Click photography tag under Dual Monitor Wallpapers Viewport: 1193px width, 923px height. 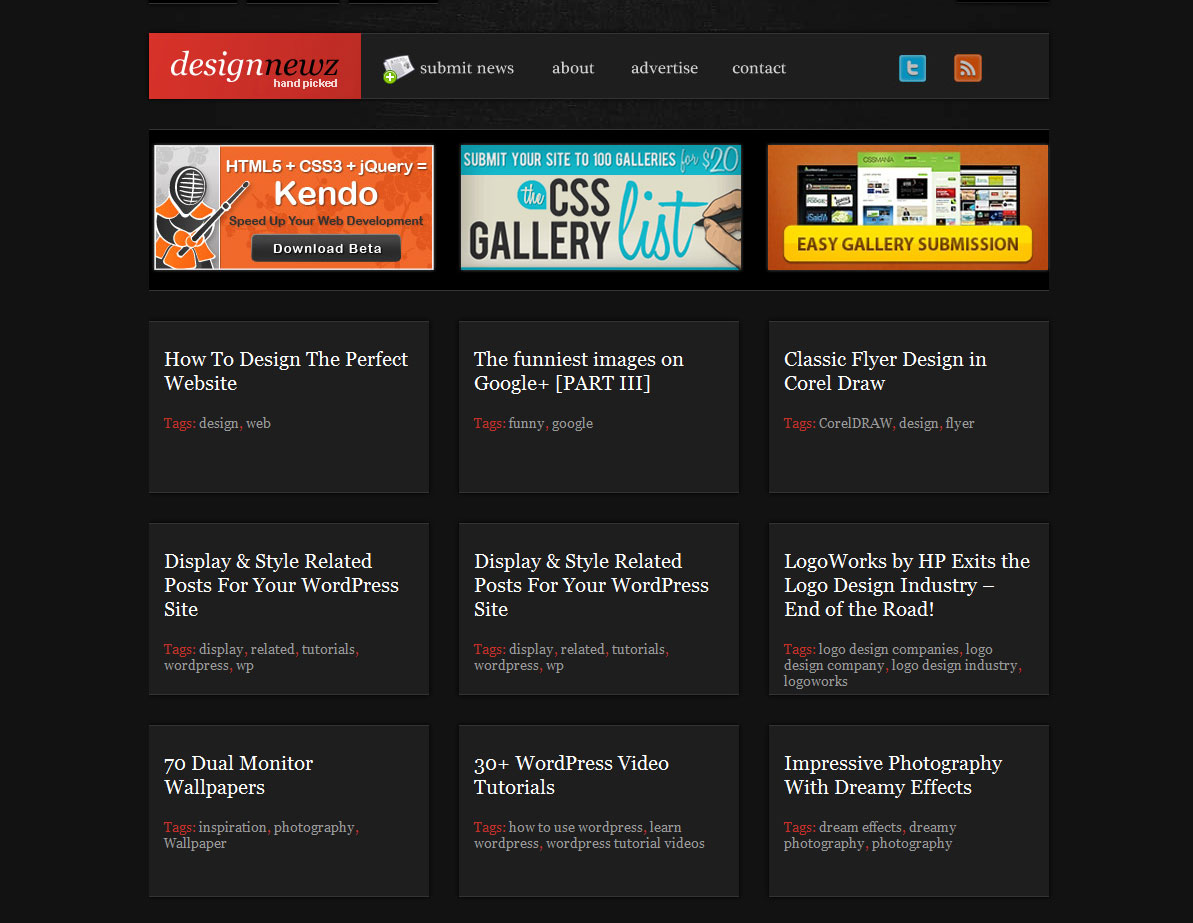point(314,827)
